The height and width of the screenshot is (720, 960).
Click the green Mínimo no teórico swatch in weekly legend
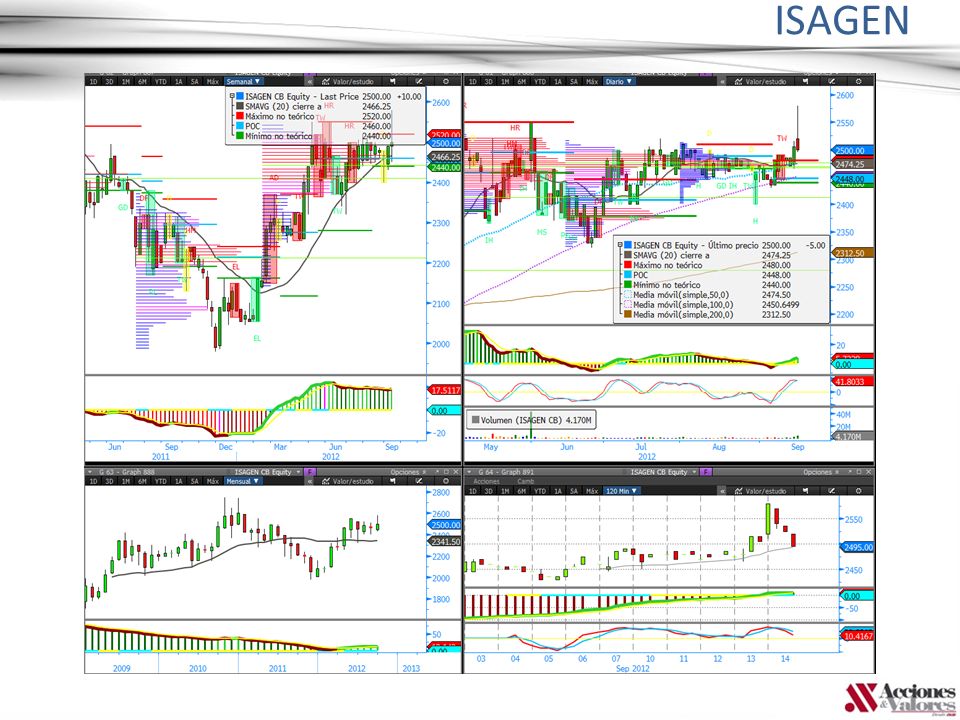[240, 135]
